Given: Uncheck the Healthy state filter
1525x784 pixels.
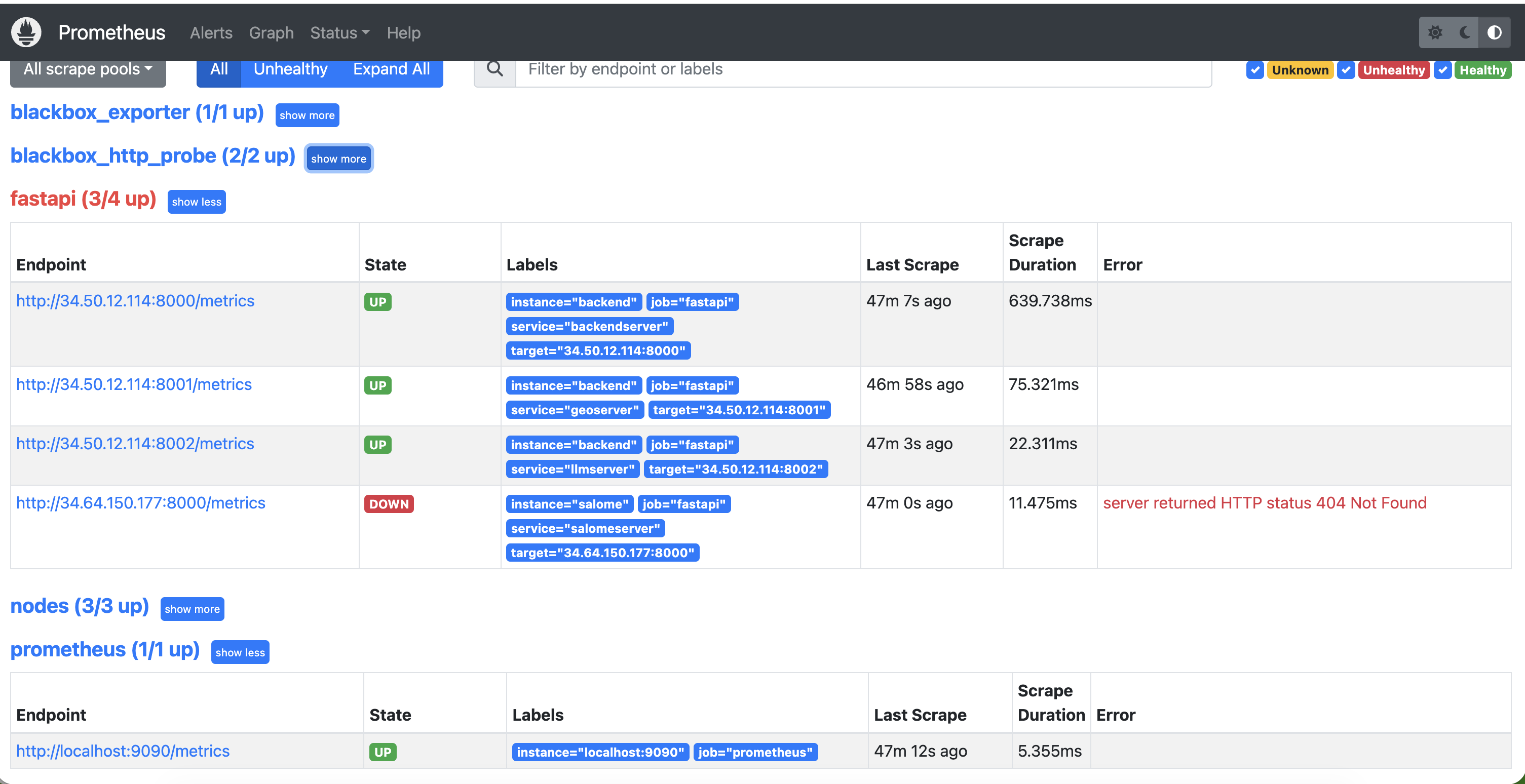Looking at the screenshot, I should coord(1442,70).
